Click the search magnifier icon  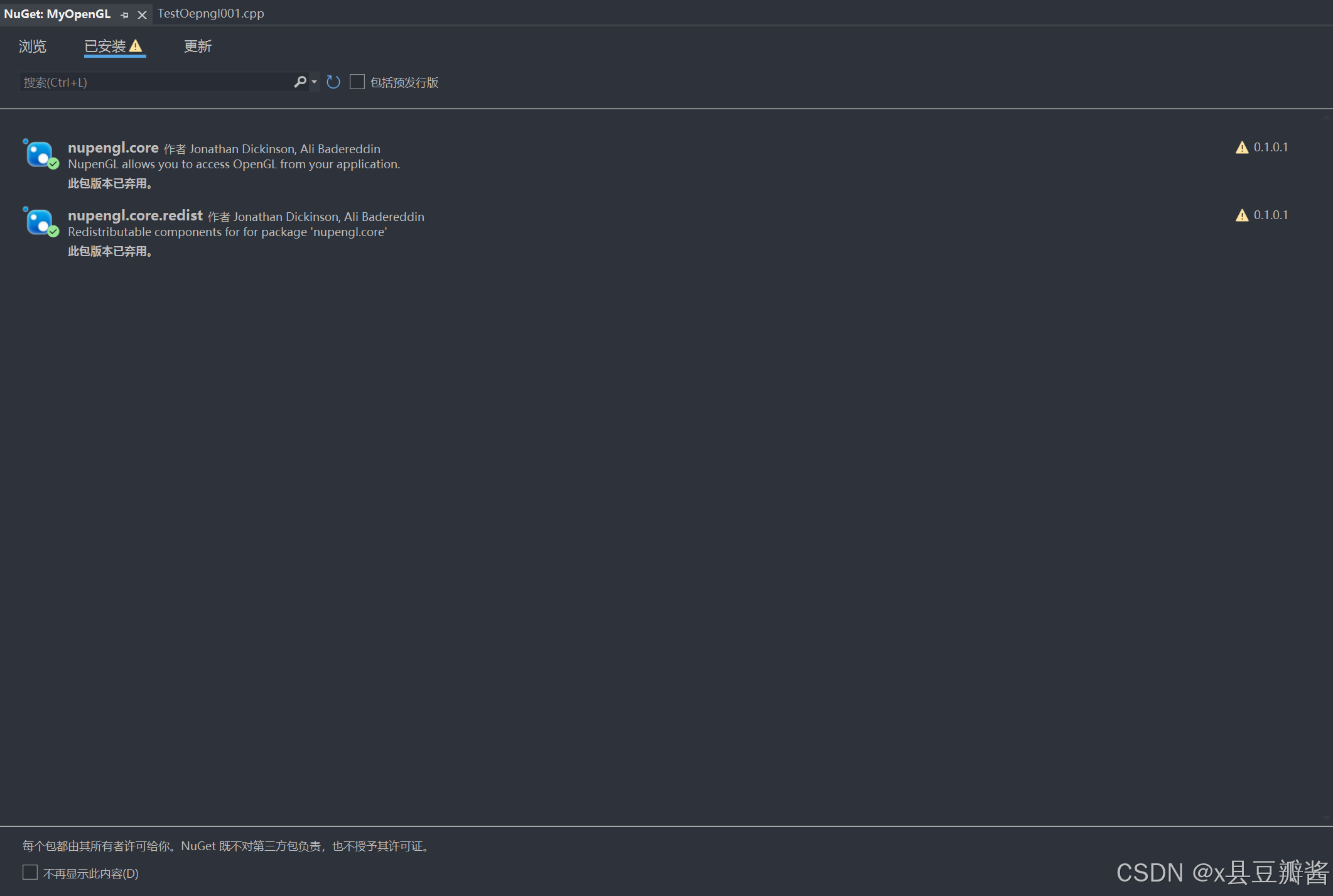300,82
